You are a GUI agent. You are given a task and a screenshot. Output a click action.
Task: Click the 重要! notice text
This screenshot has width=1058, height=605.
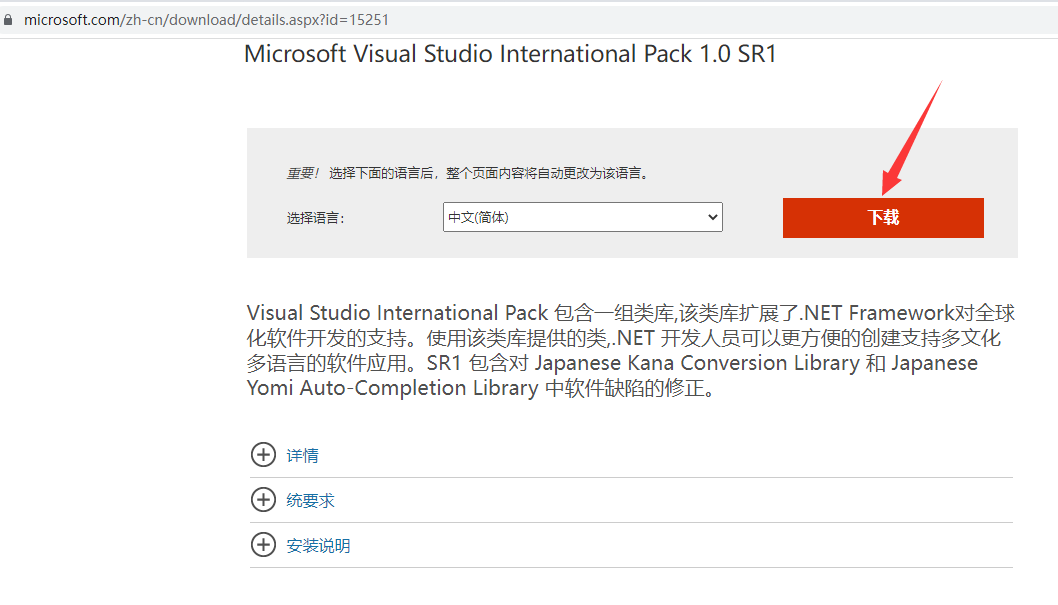tap(302, 173)
